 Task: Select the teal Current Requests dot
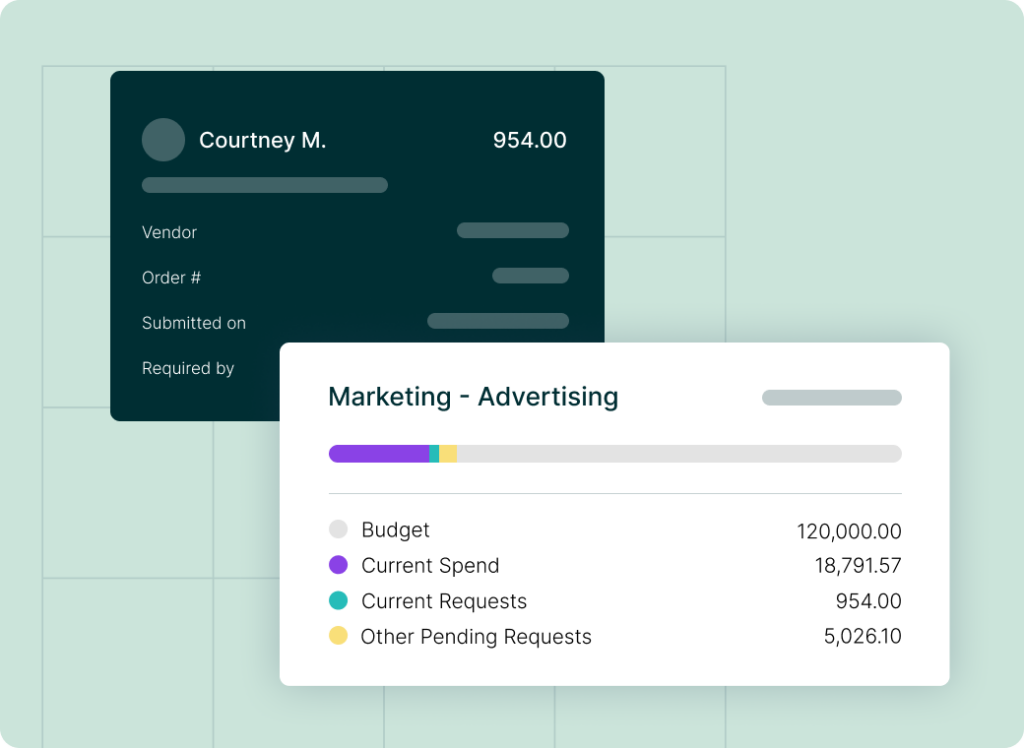(x=338, y=601)
